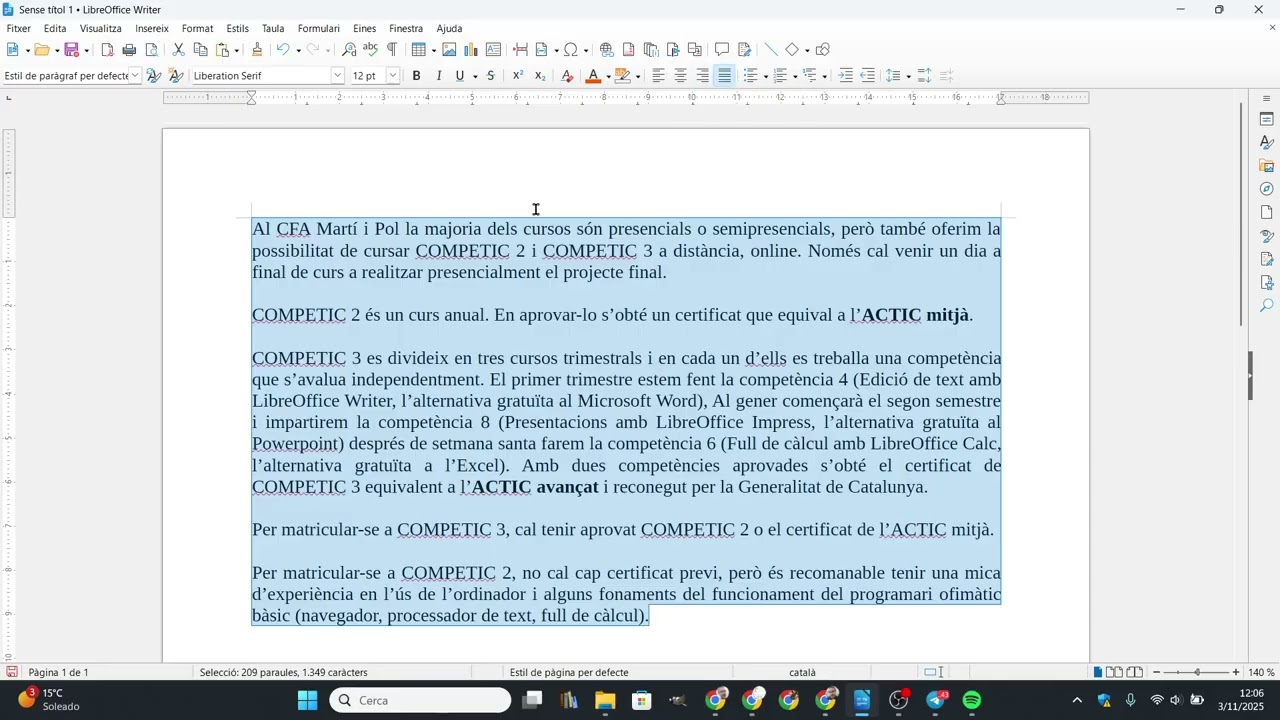Open the Edita menu

point(55,29)
